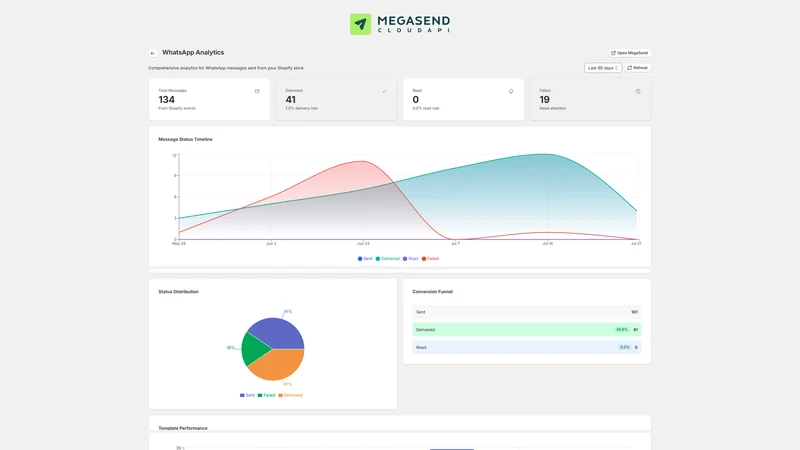
Task: Click the Delivered count 41 on card
Action: pyautogui.click(x=290, y=99)
